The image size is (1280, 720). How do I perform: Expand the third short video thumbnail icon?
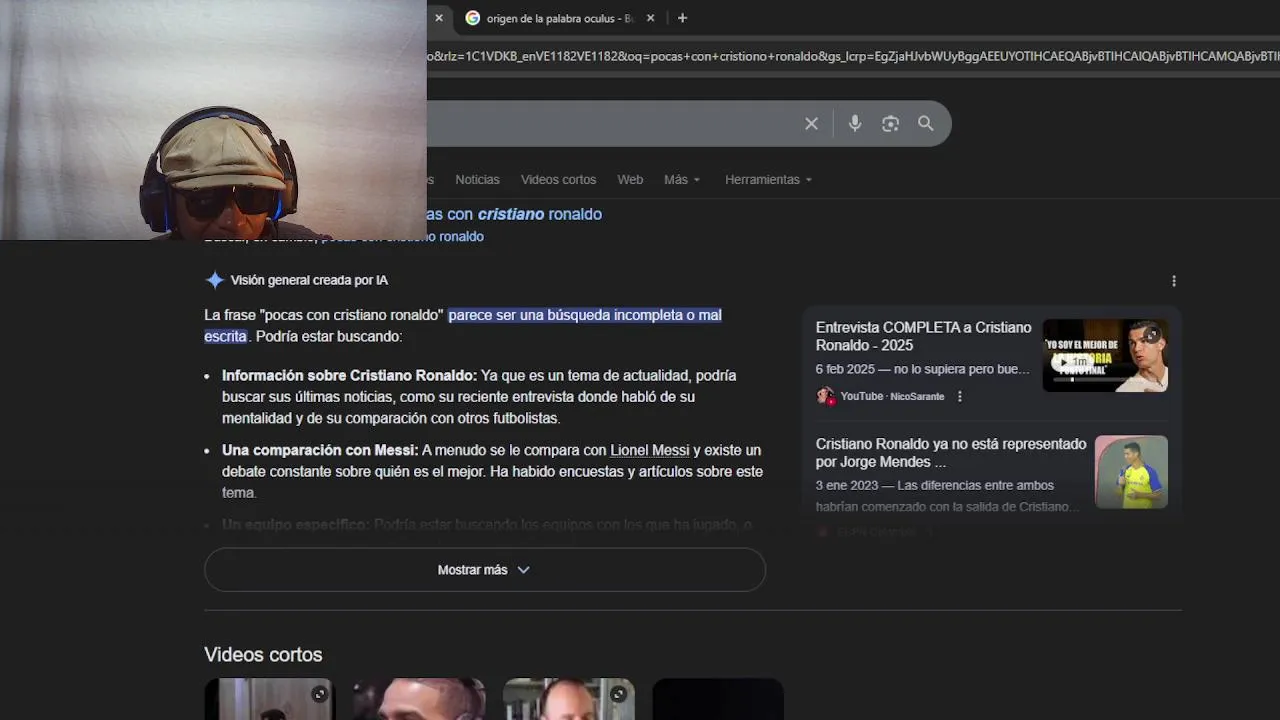pos(618,694)
